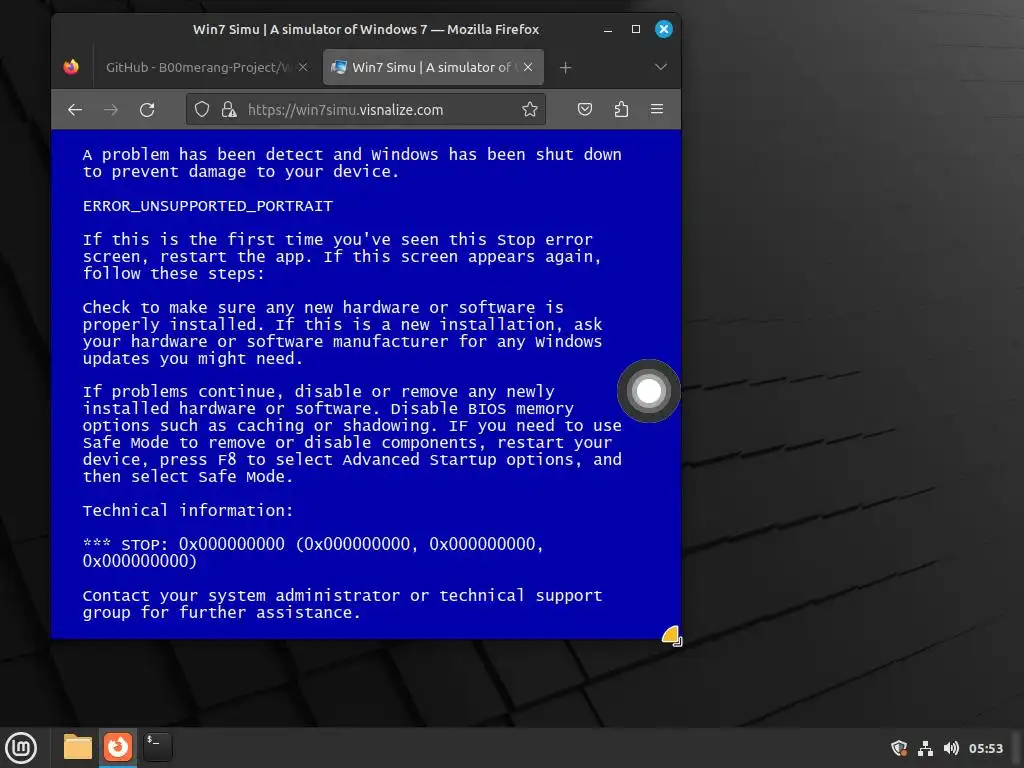1024x768 pixels.
Task: Open the network connections tray icon
Action: [x=925, y=748]
